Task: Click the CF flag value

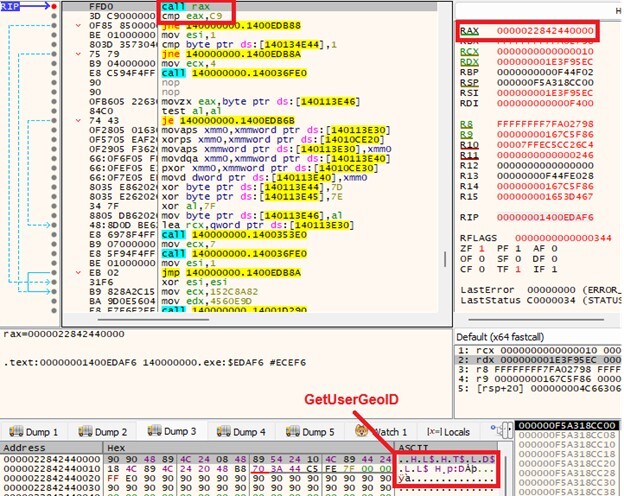Action: [x=482, y=269]
